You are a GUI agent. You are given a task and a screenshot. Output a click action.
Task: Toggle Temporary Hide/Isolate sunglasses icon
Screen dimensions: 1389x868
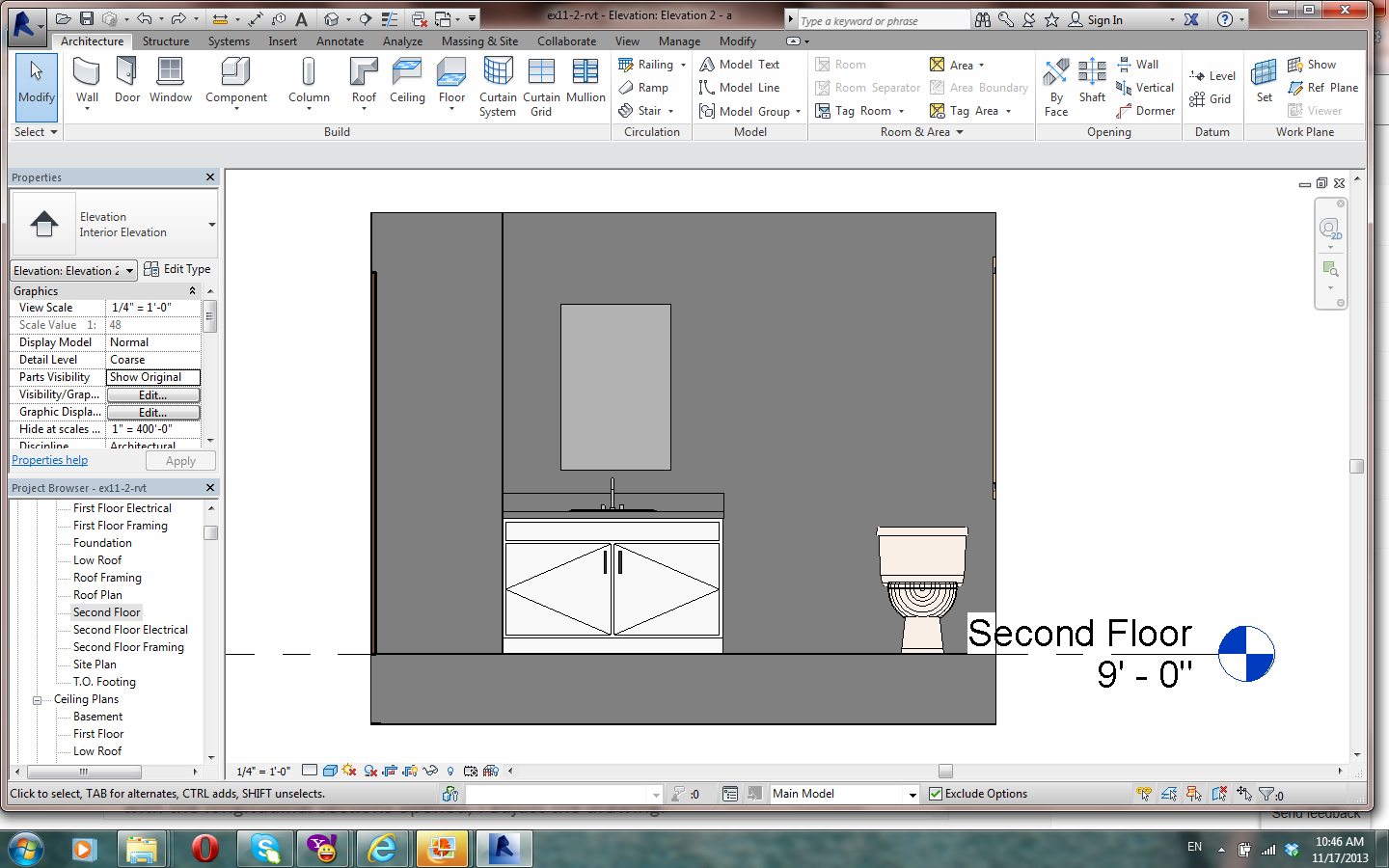coord(430,771)
